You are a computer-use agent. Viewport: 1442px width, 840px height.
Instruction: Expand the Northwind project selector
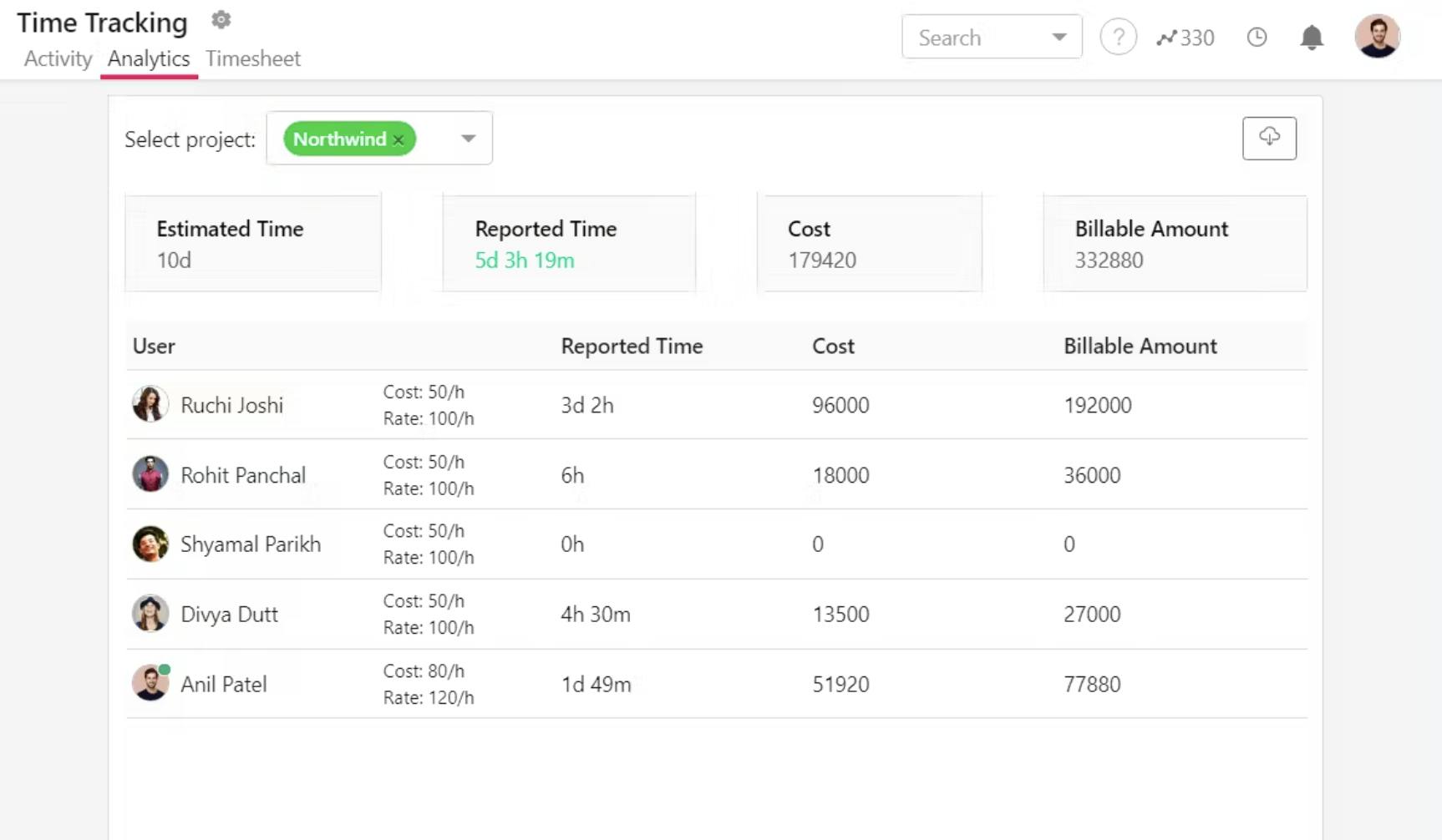(x=467, y=139)
